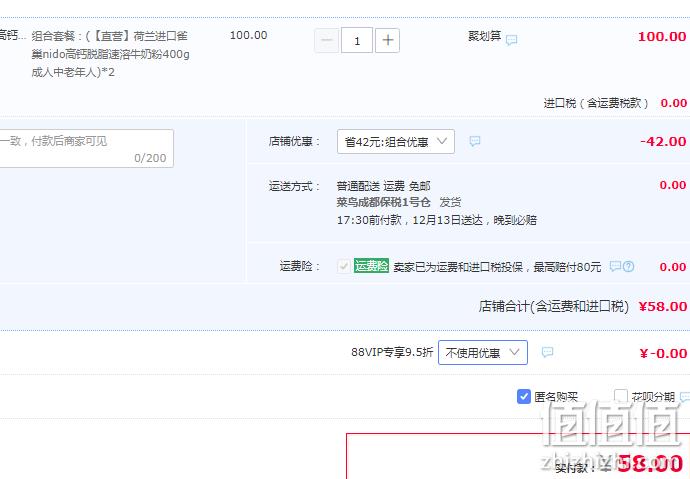The height and width of the screenshot is (479, 690).
Task: Click the buyer message box showing 0/200
Action: [86, 148]
